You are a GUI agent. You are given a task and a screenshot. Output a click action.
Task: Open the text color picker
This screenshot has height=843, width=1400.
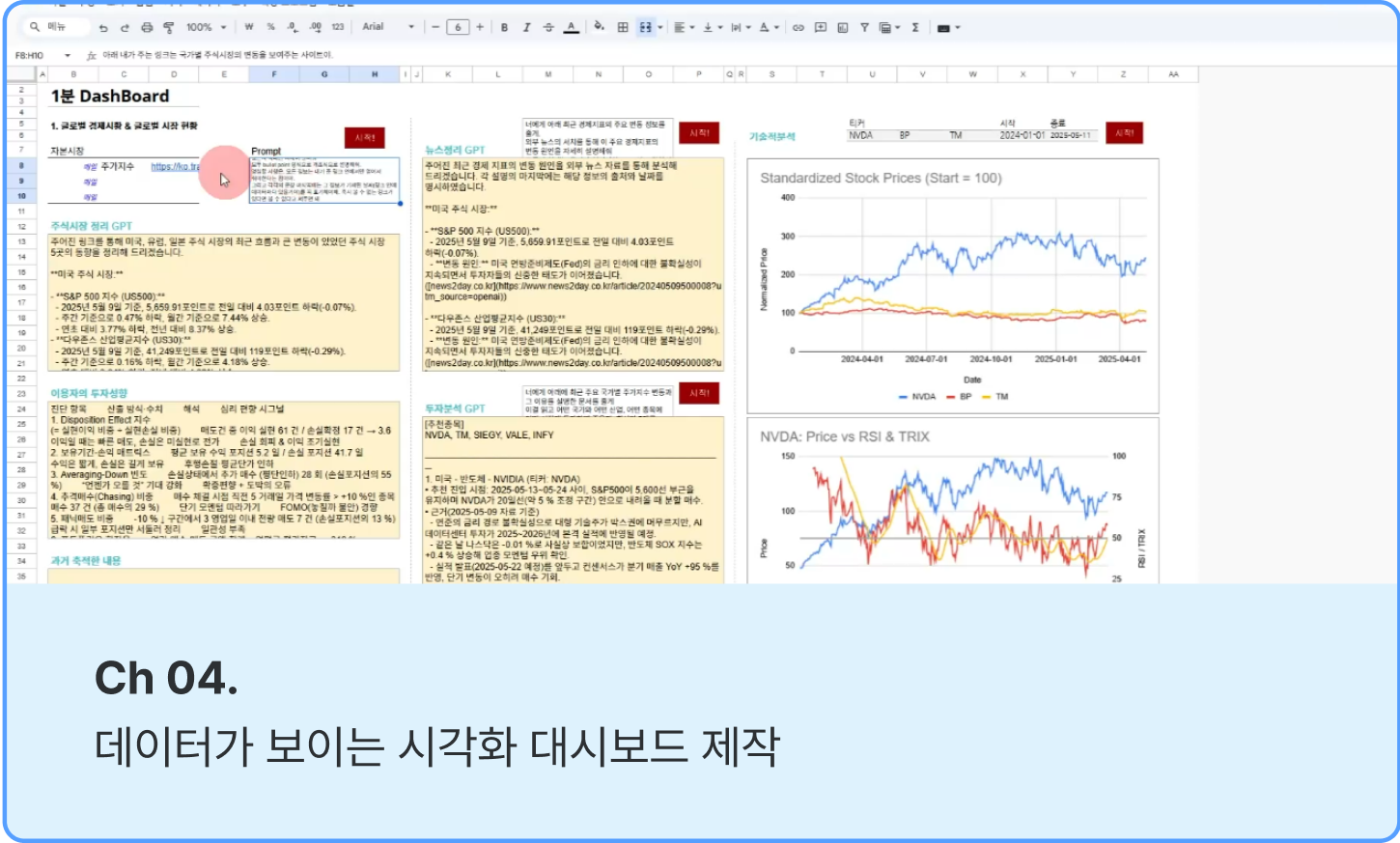[x=572, y=27]
